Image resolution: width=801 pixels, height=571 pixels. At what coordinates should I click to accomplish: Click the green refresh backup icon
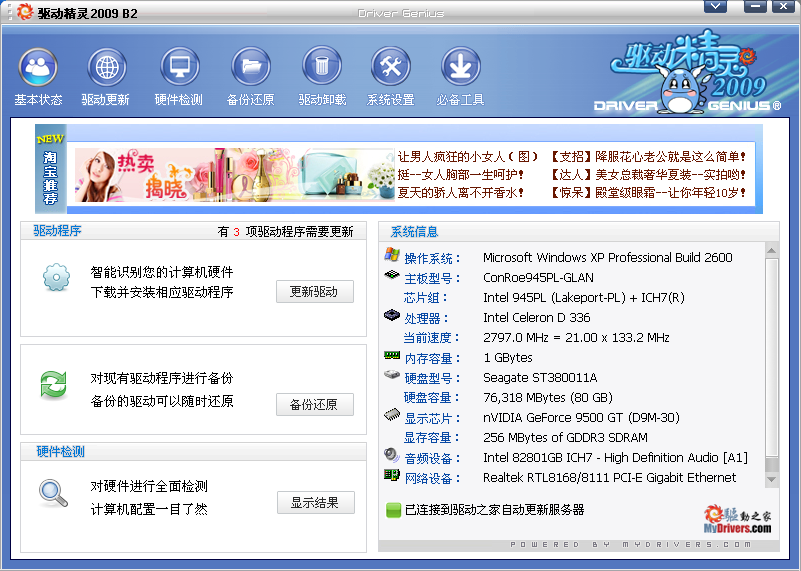click(x=53, y=385)
